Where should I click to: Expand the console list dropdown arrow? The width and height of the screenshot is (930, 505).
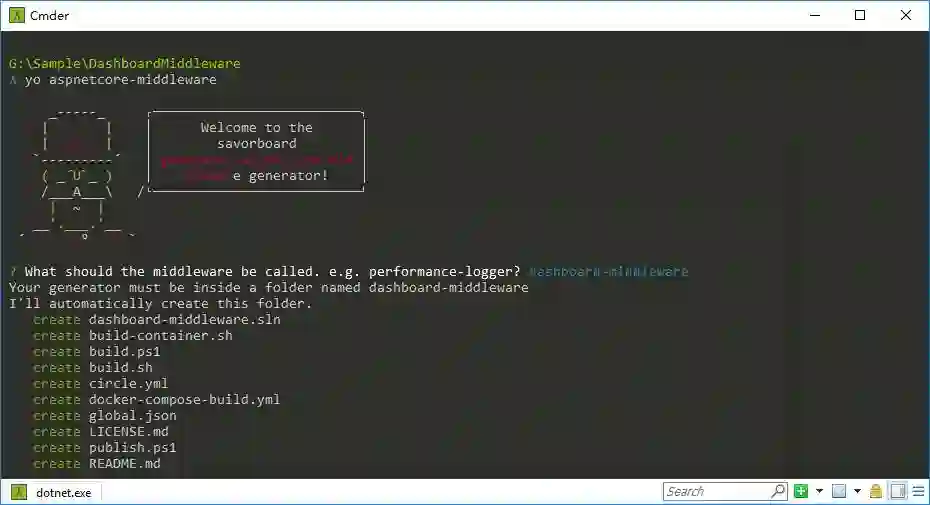[857, 491]
